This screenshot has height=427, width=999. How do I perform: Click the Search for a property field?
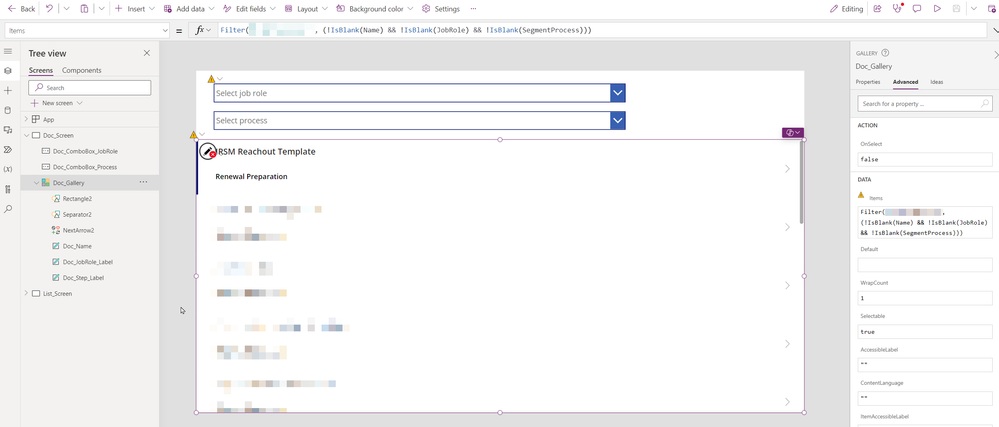point(924,103)
